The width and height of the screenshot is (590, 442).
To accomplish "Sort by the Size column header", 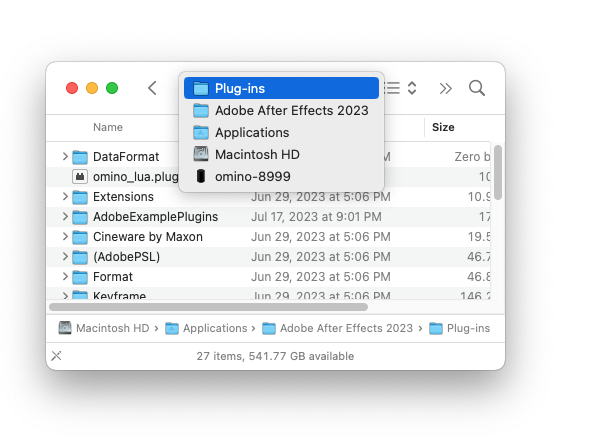I will [x=443, y=127].
